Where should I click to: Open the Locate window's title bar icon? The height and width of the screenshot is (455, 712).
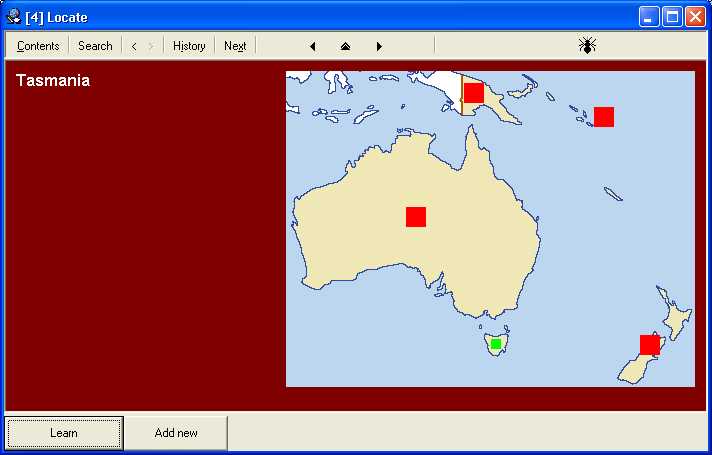(x=14, y=17)
